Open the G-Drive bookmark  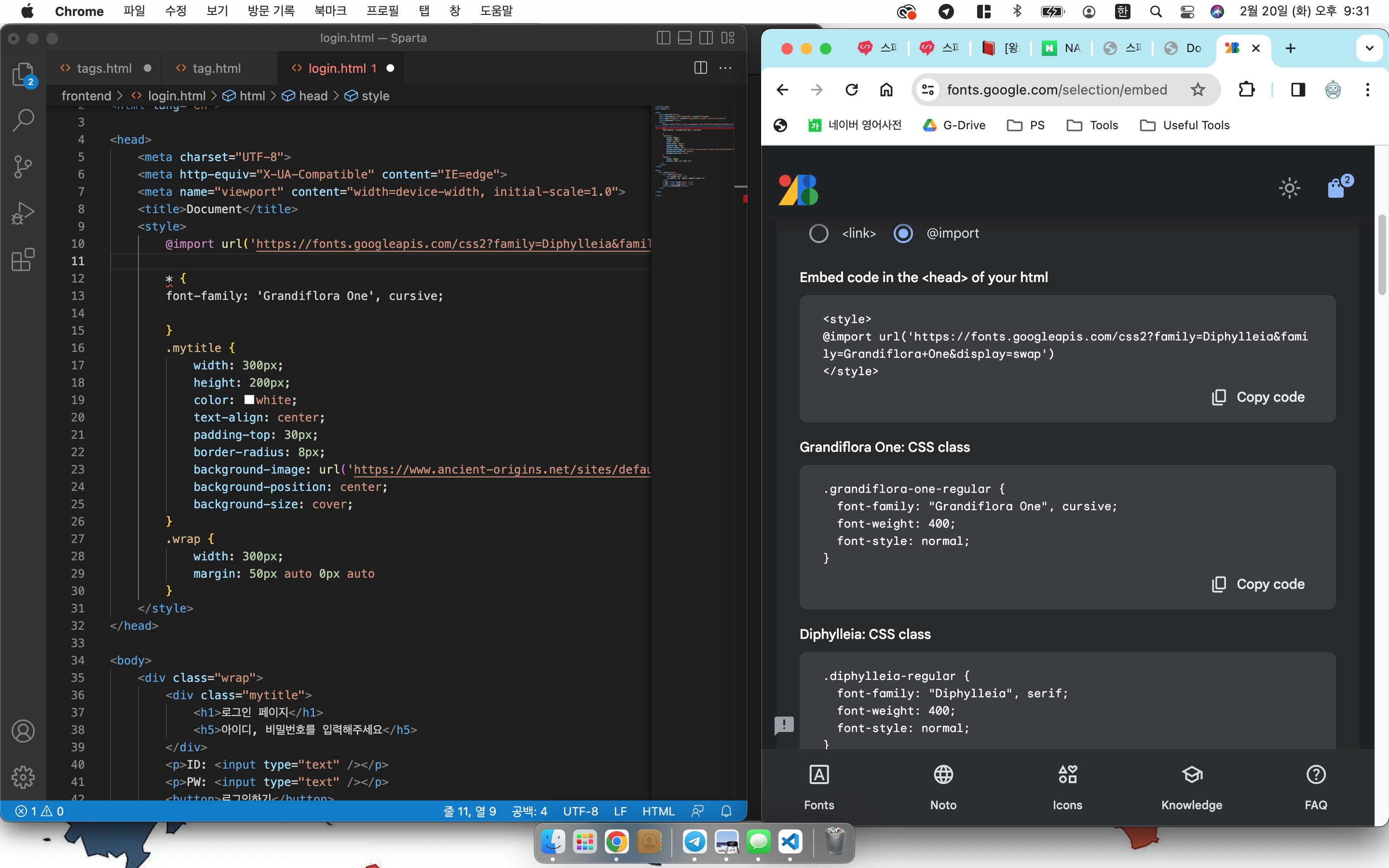954,125
